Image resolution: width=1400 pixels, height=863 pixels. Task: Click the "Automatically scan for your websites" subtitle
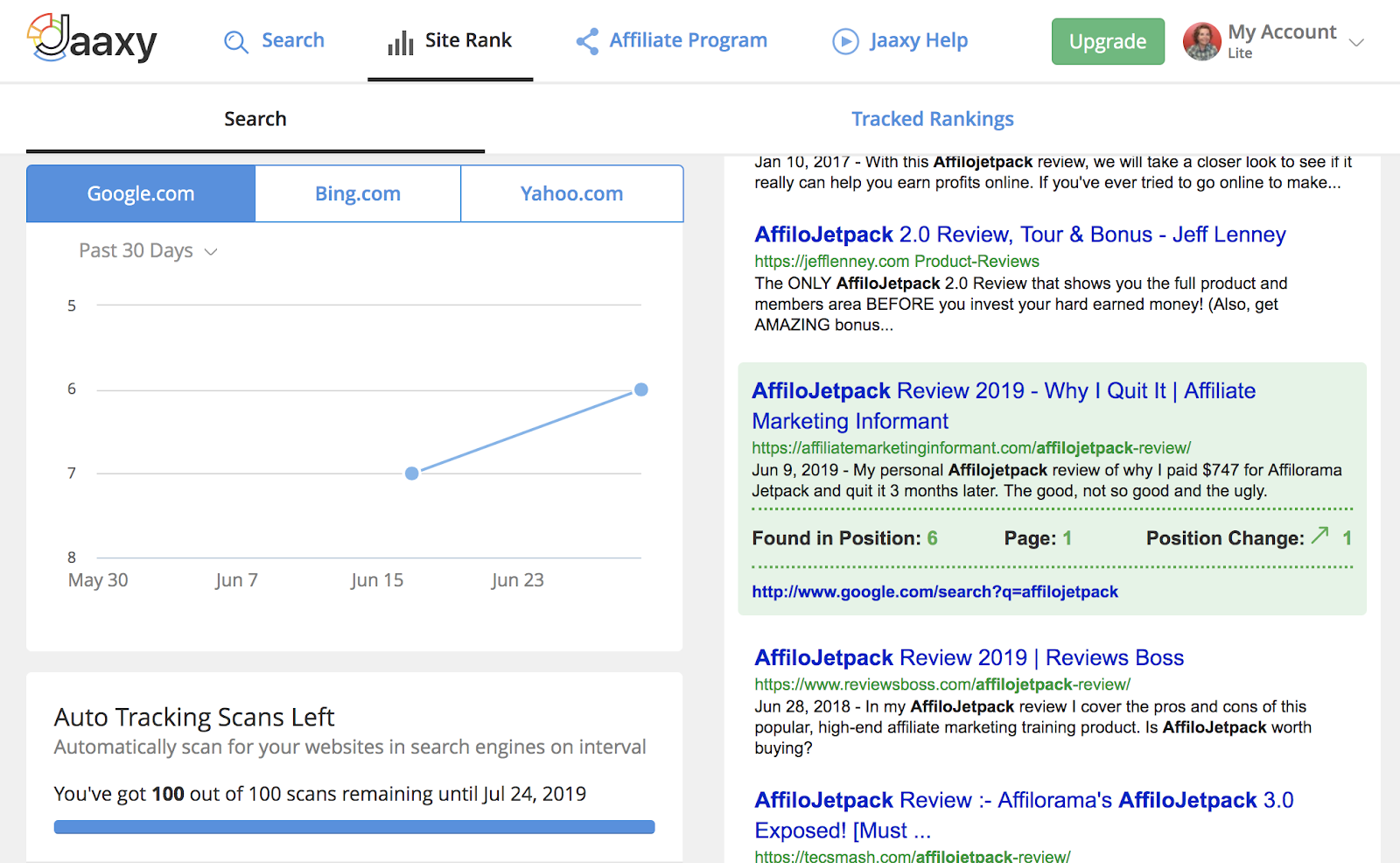point(350,747)
